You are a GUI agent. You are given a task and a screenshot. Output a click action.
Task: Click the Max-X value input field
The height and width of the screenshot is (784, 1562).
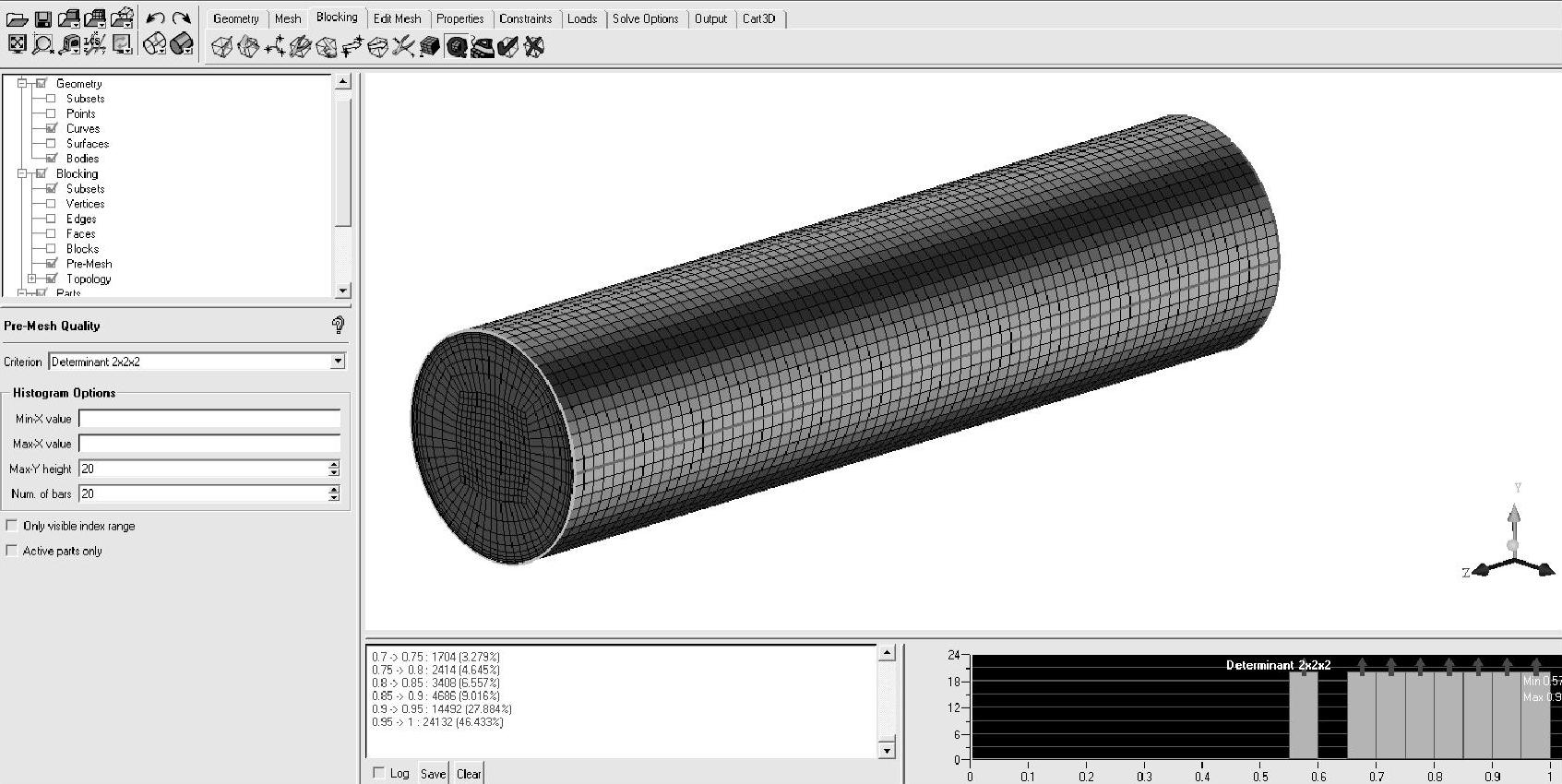tap(209, 444)
